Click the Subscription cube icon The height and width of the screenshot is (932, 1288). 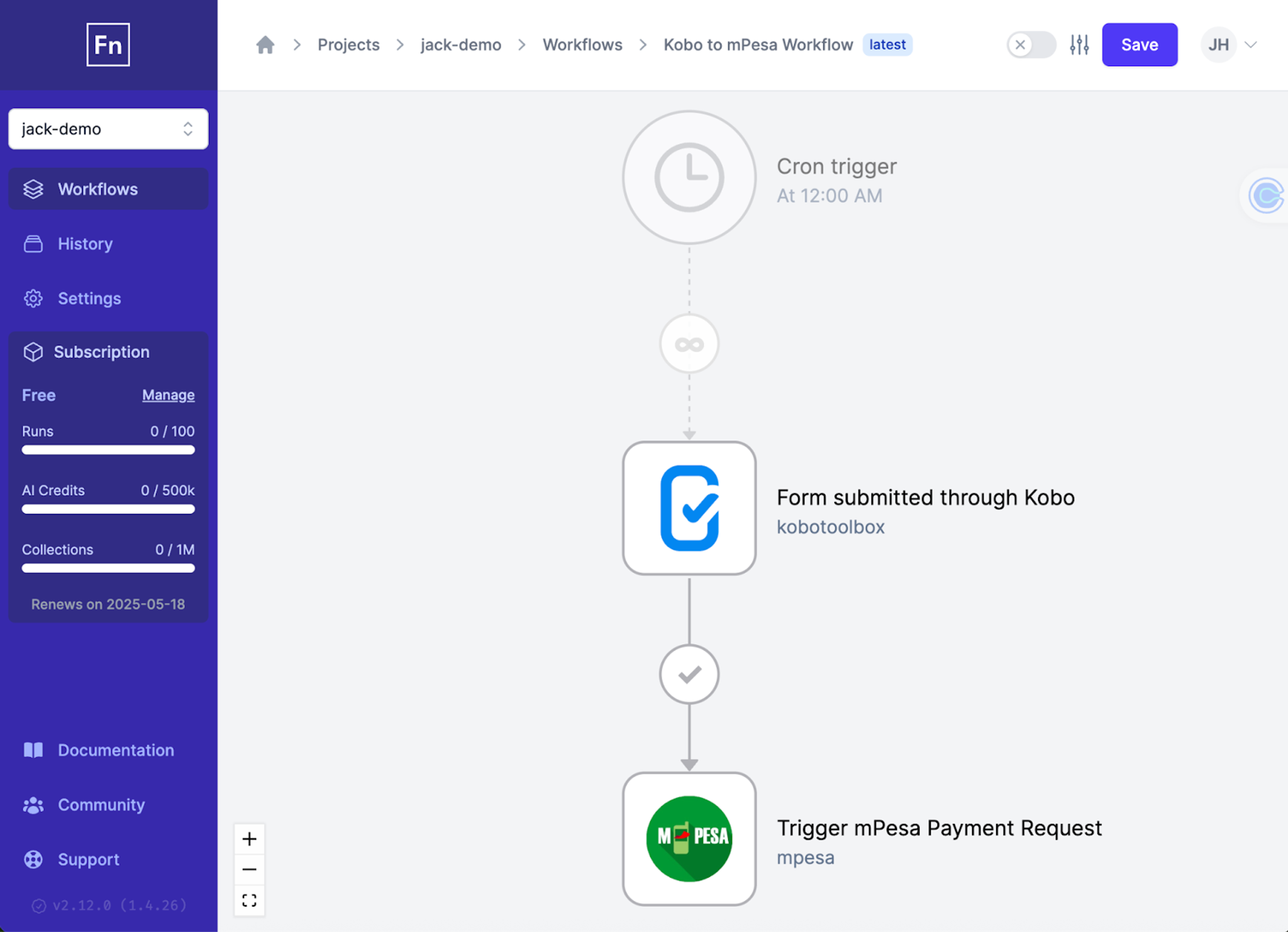point(33,352)
